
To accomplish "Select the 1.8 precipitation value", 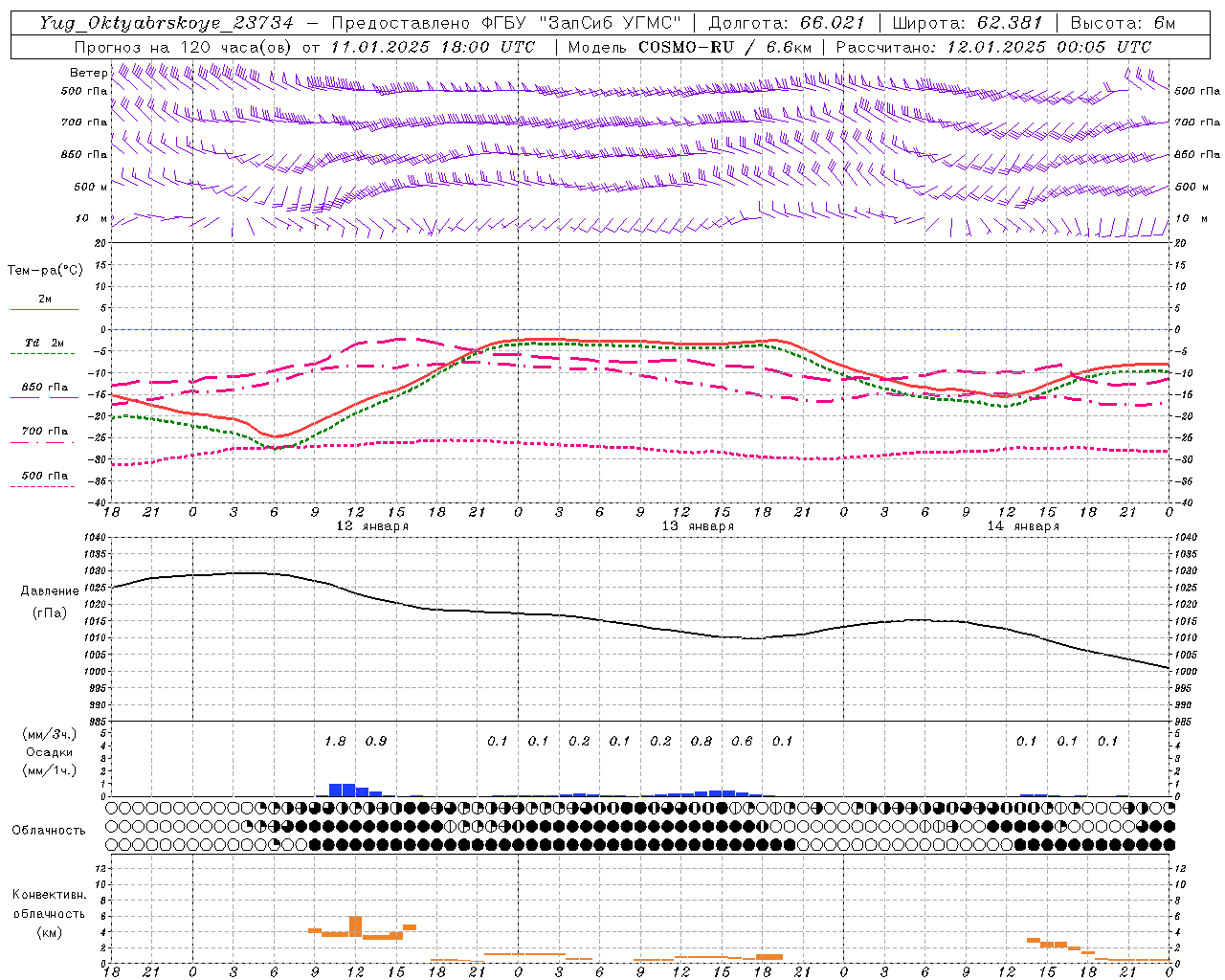I will click(x=335, y=742).
